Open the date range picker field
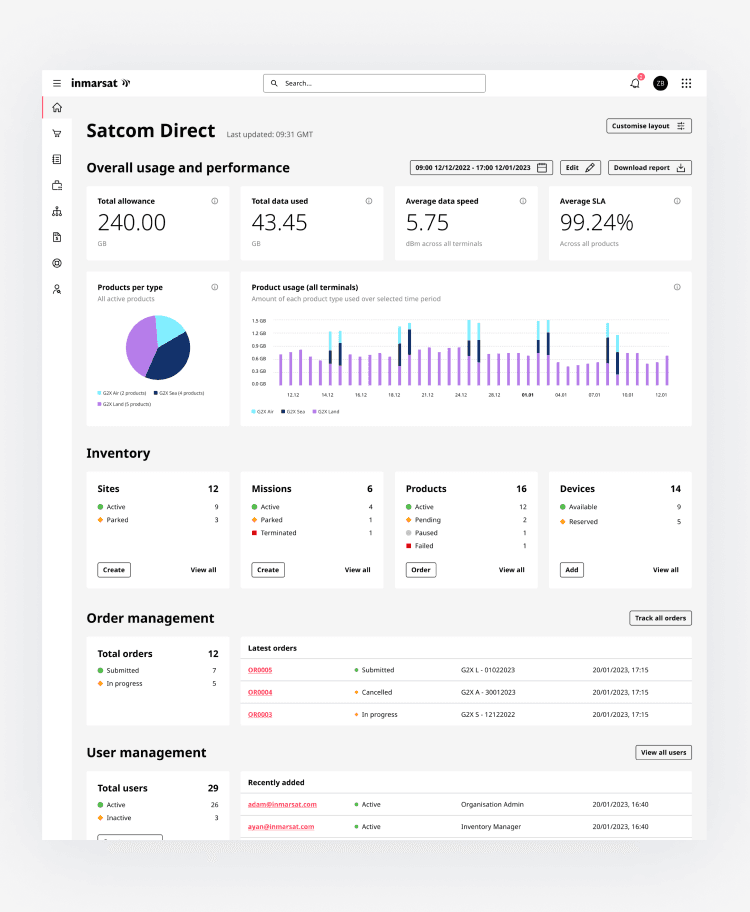750x912 pixels. point(481,168)
